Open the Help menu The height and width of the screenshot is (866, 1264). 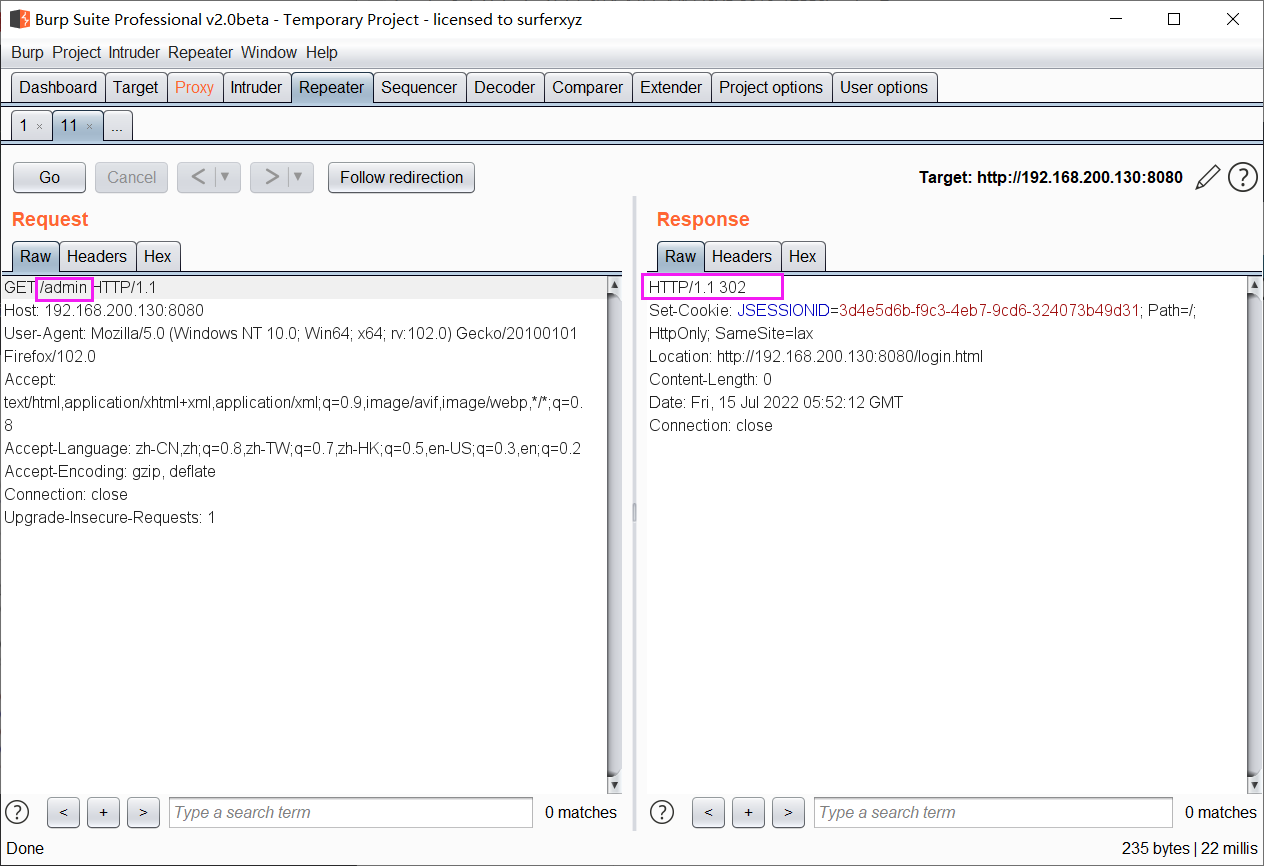point(322,52)
